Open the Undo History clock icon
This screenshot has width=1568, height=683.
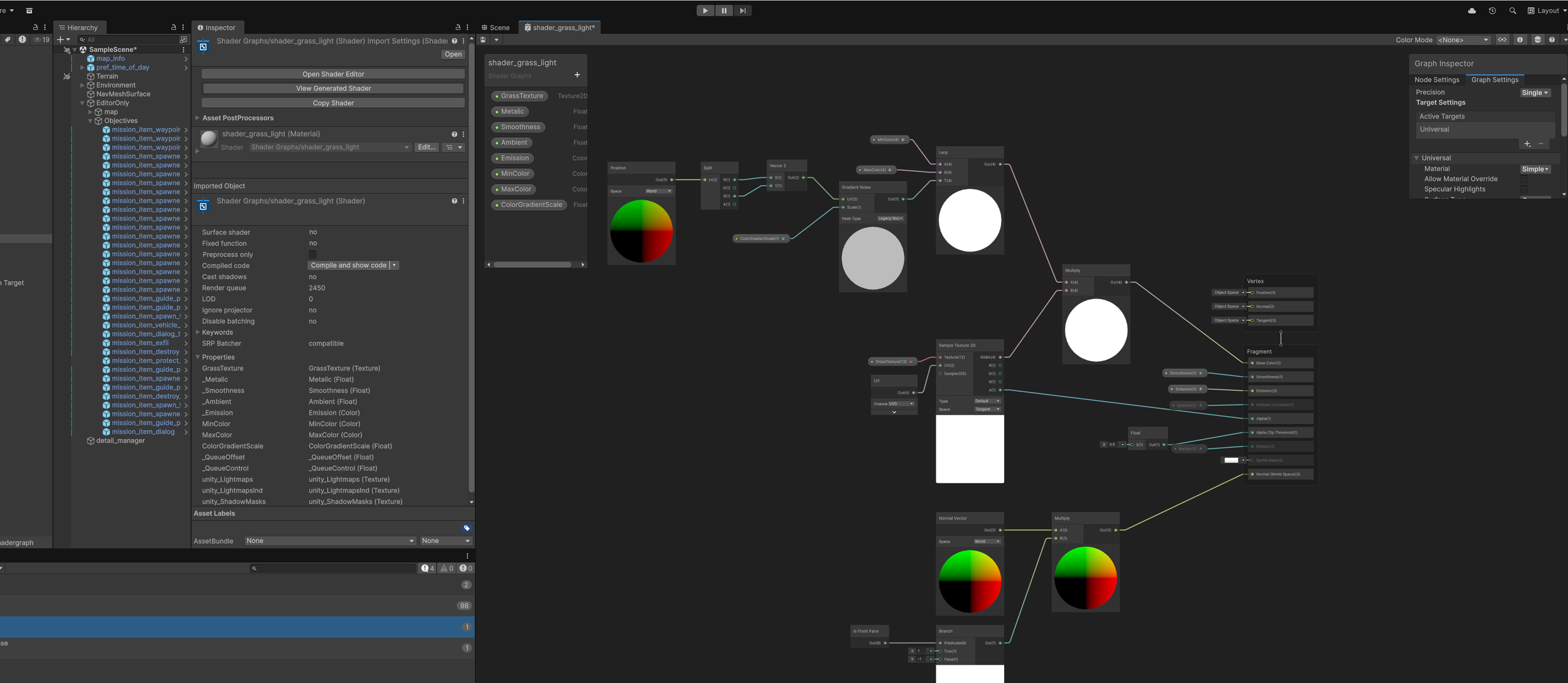(1492, 11)
